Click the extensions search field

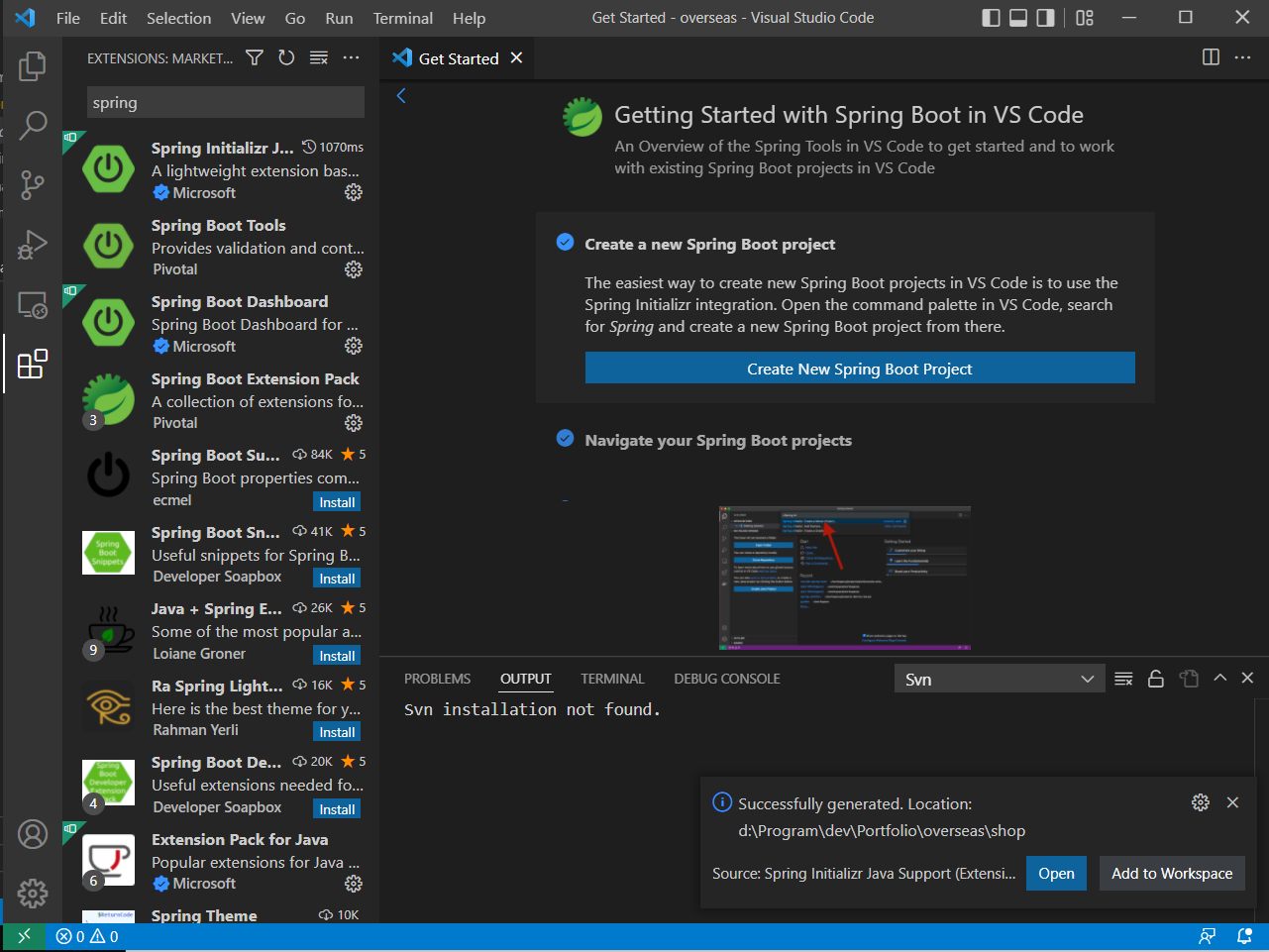[226, 102]
